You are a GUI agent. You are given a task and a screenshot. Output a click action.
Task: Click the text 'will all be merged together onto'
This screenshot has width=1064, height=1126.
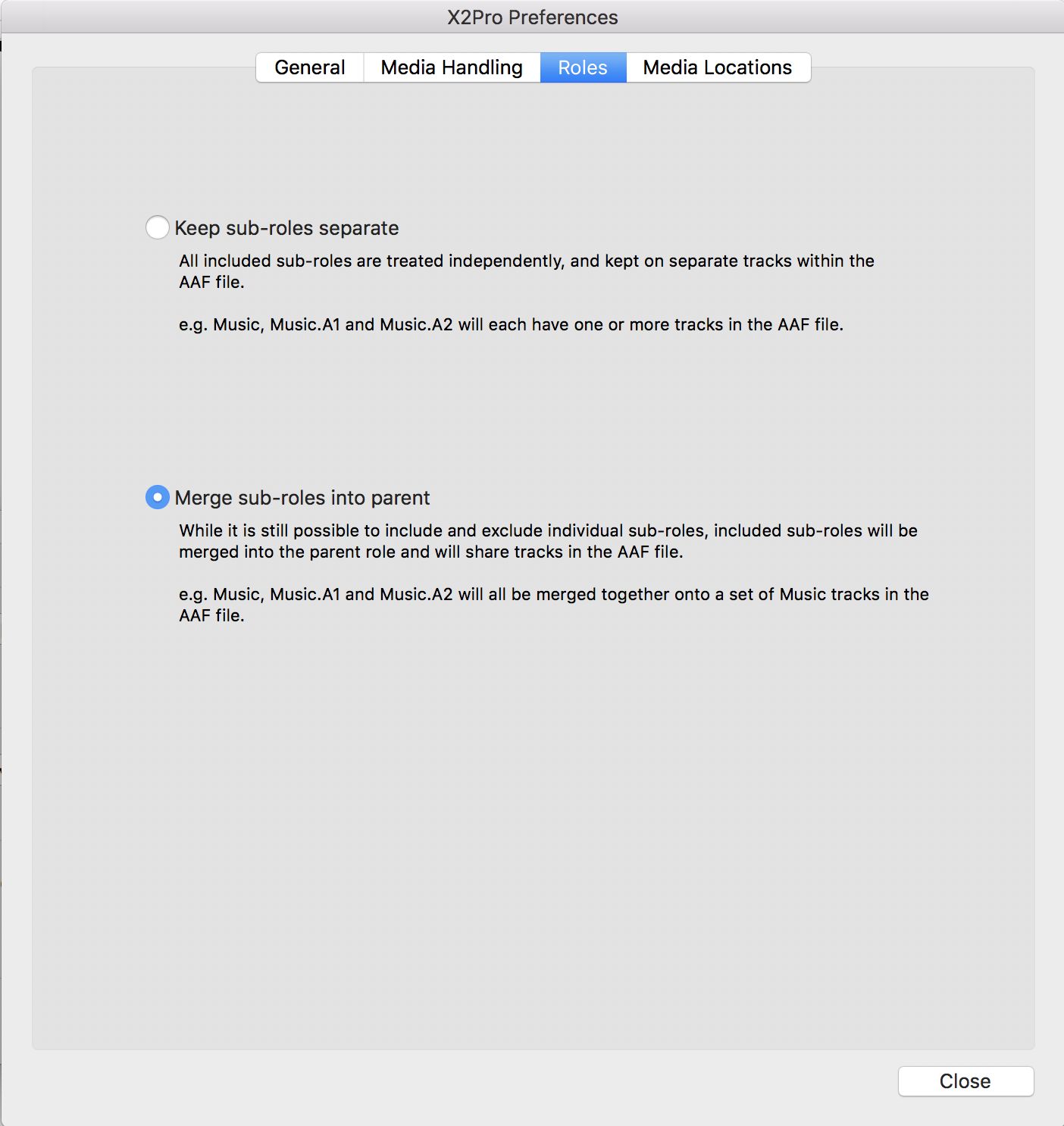[x=584, y=594]
